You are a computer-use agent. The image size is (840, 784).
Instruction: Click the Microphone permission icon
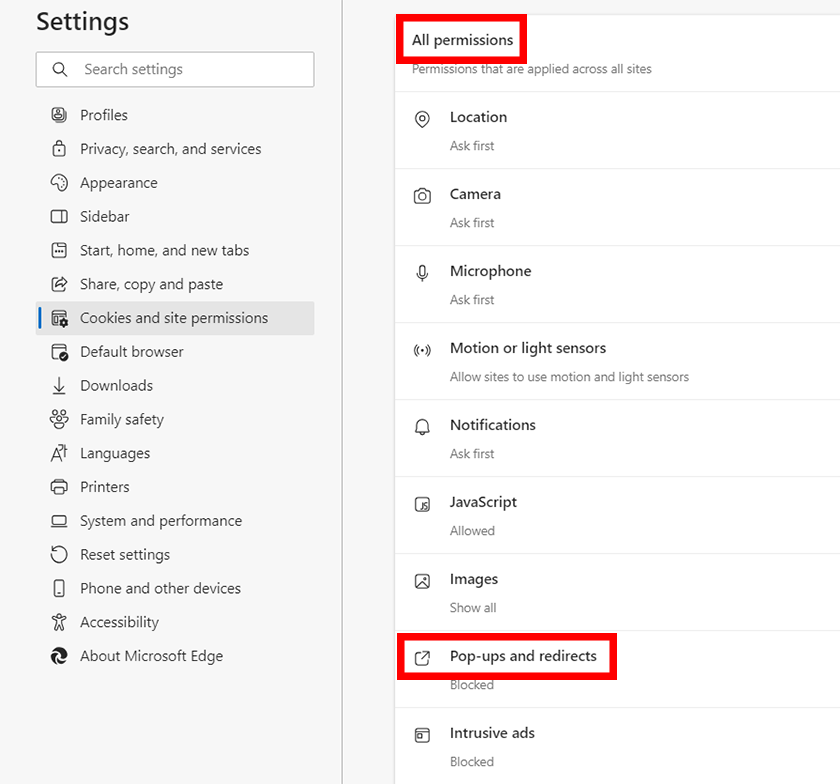pos(422,273)
